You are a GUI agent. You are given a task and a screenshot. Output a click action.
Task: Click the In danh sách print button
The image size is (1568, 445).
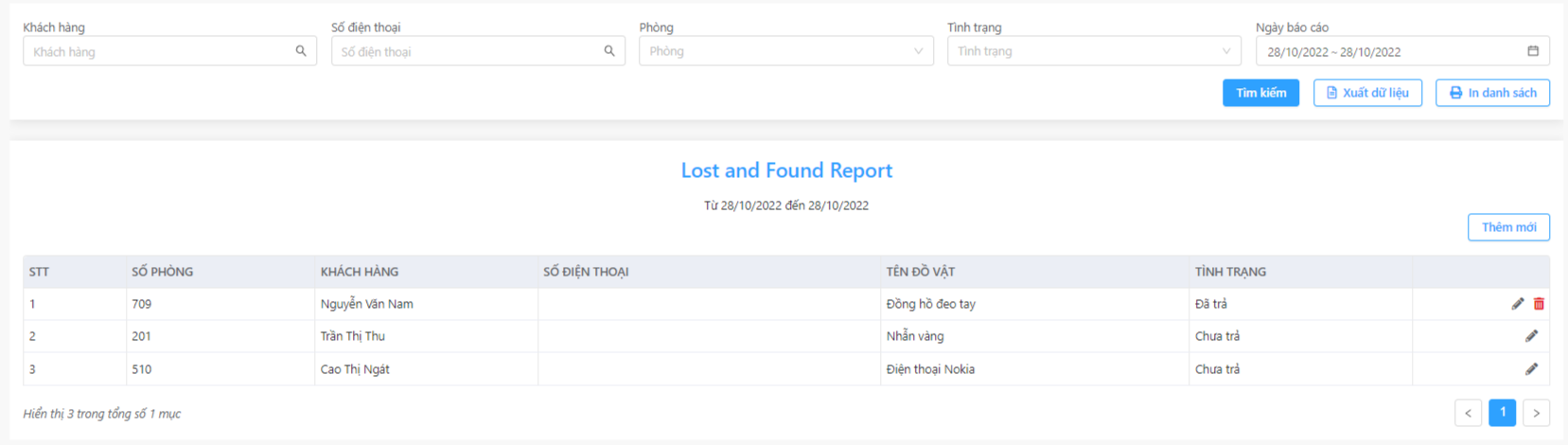pyautogui.click(x=1492, y=93)
